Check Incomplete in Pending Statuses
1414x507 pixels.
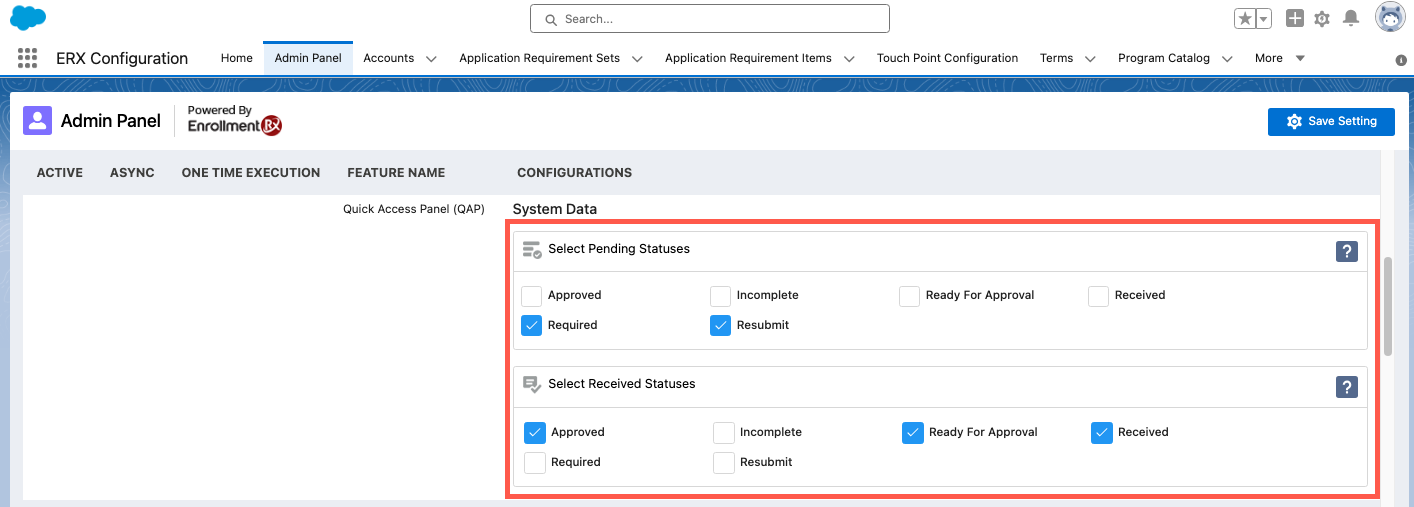[x=720, y=296]
